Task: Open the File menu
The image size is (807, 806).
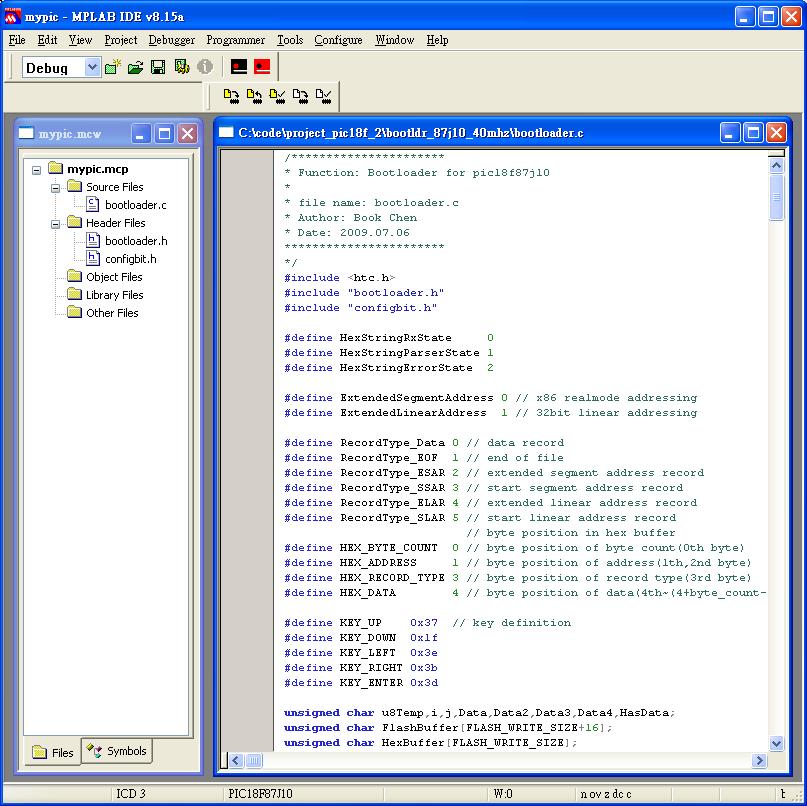Action: 17,40
